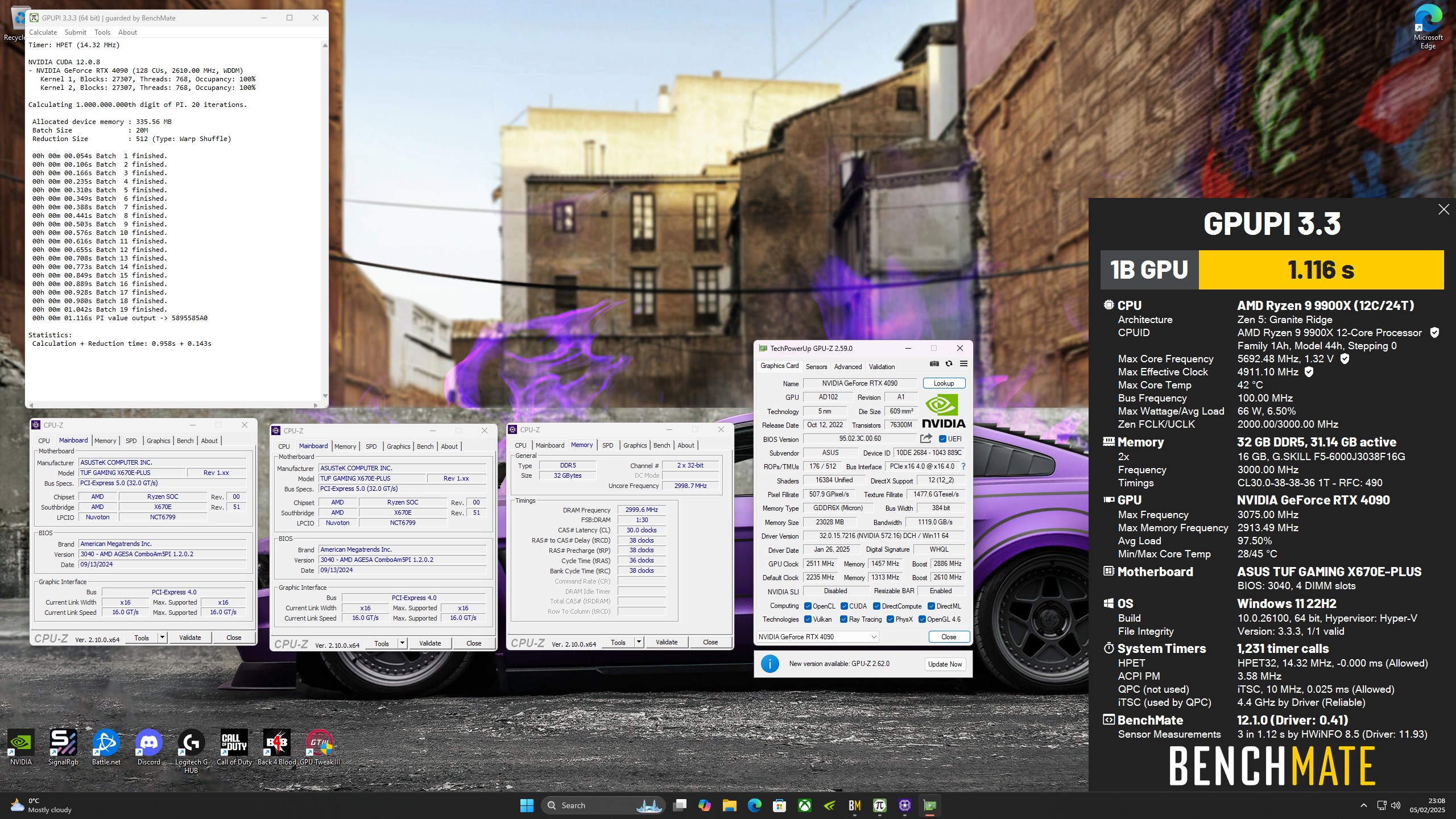Open the Tools menu in GPUPI
Image resolution: width=1456 pixels, height=819 pixels.
point(102,32)
